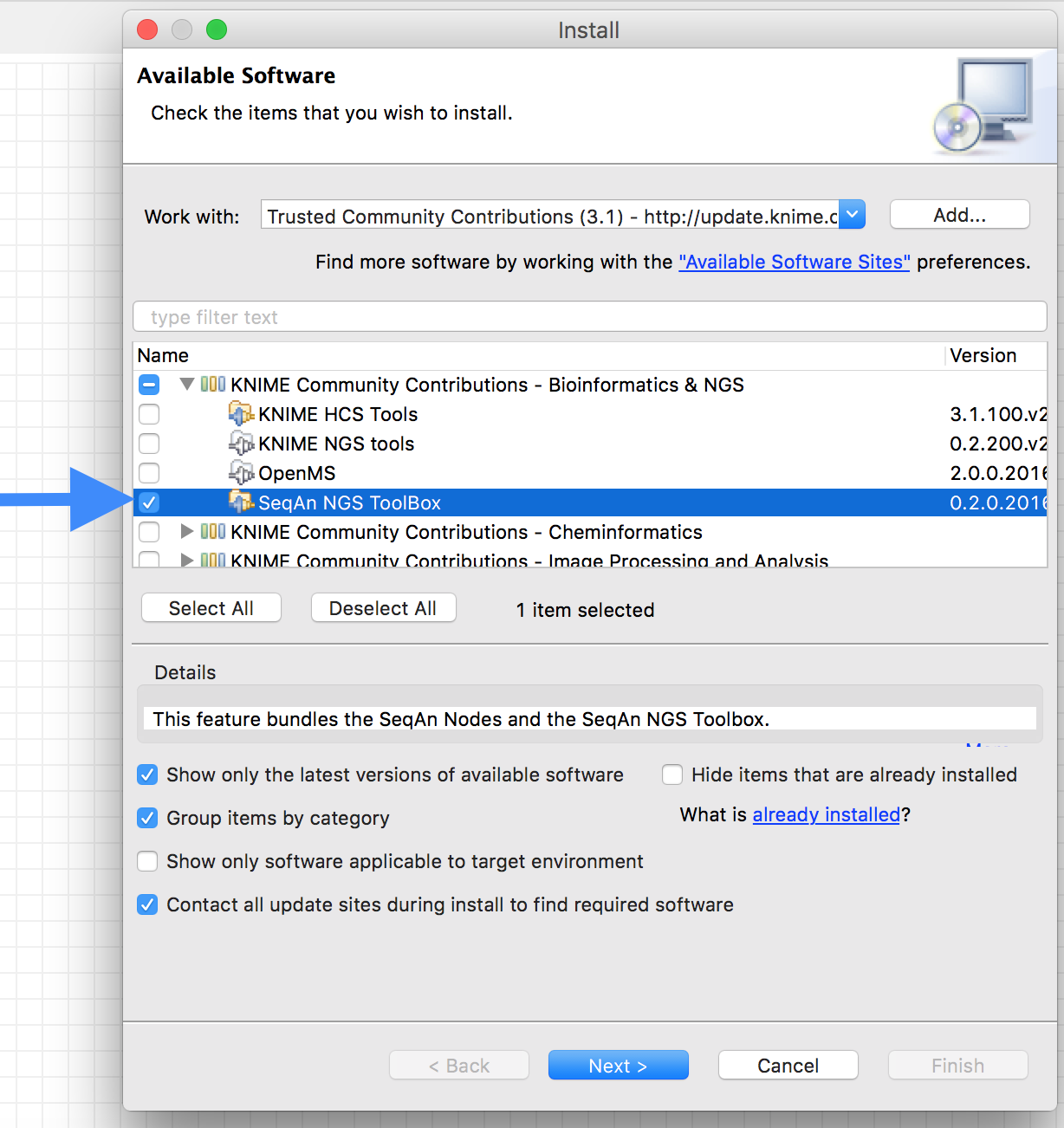This screenshot has height=1128, width=1064.
Task: Click the Image Processing and Analysis category icon
Action: click(213, 560)
